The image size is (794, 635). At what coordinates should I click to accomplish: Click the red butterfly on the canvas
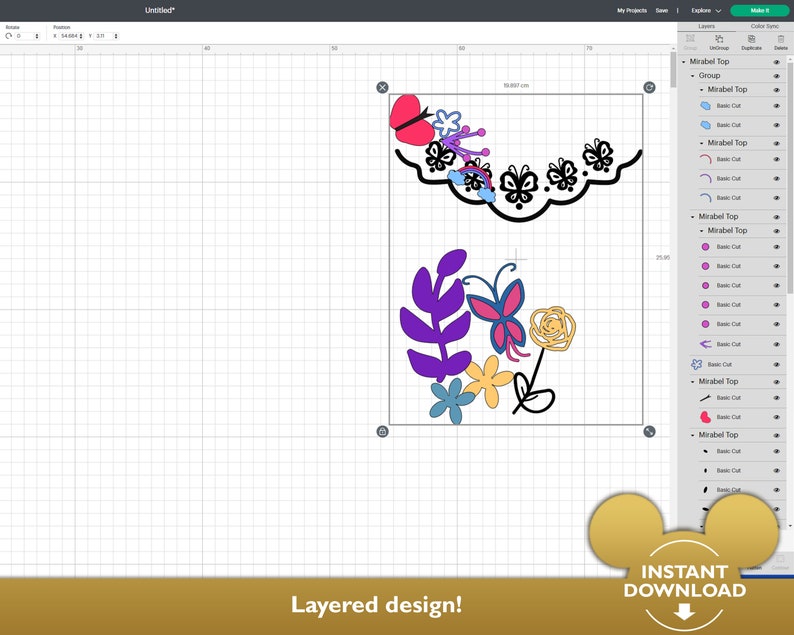pyautogui.click(x=410, y=120)
